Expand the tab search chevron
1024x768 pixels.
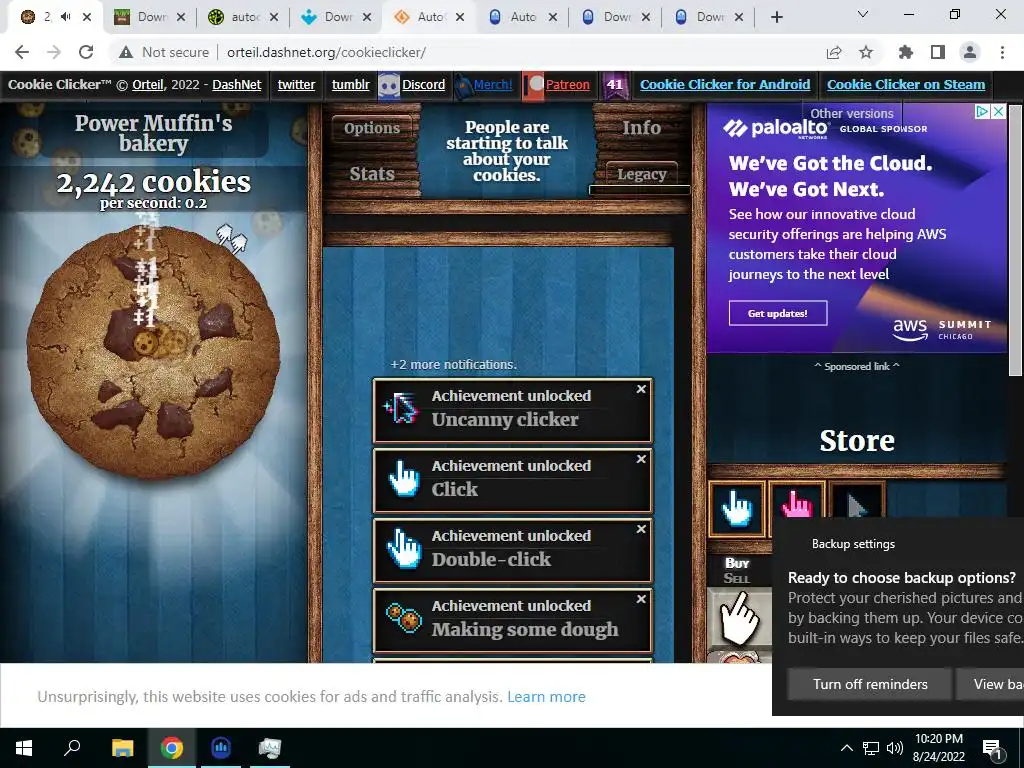[x=863, y=14]
